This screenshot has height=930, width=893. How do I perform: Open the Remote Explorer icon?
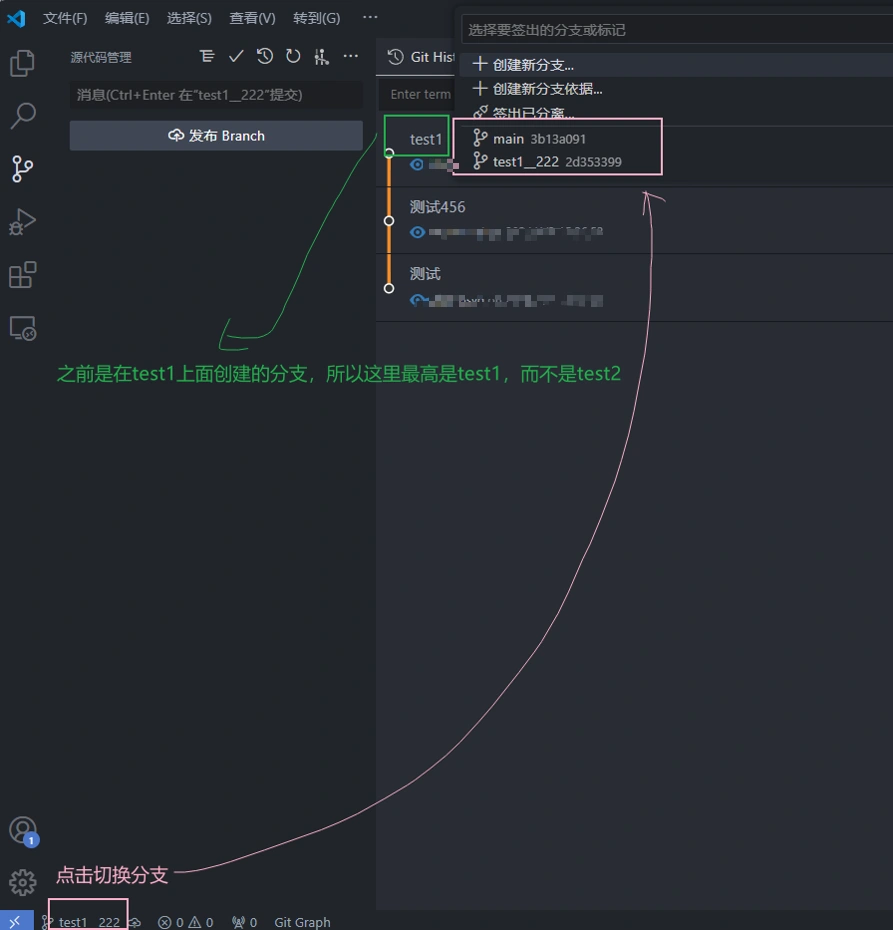point(23,327)
